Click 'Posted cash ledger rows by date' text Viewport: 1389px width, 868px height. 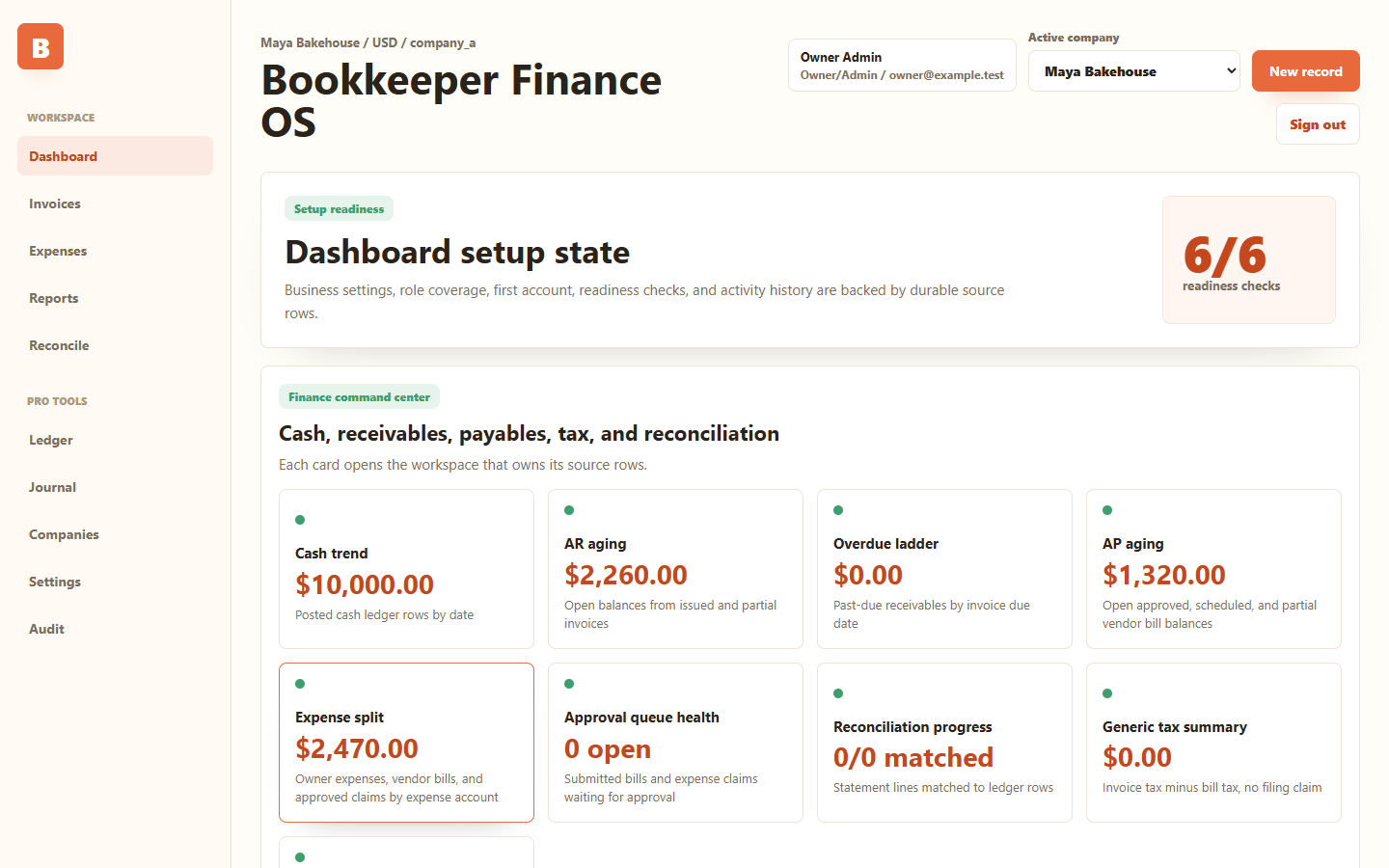point(384,614)
